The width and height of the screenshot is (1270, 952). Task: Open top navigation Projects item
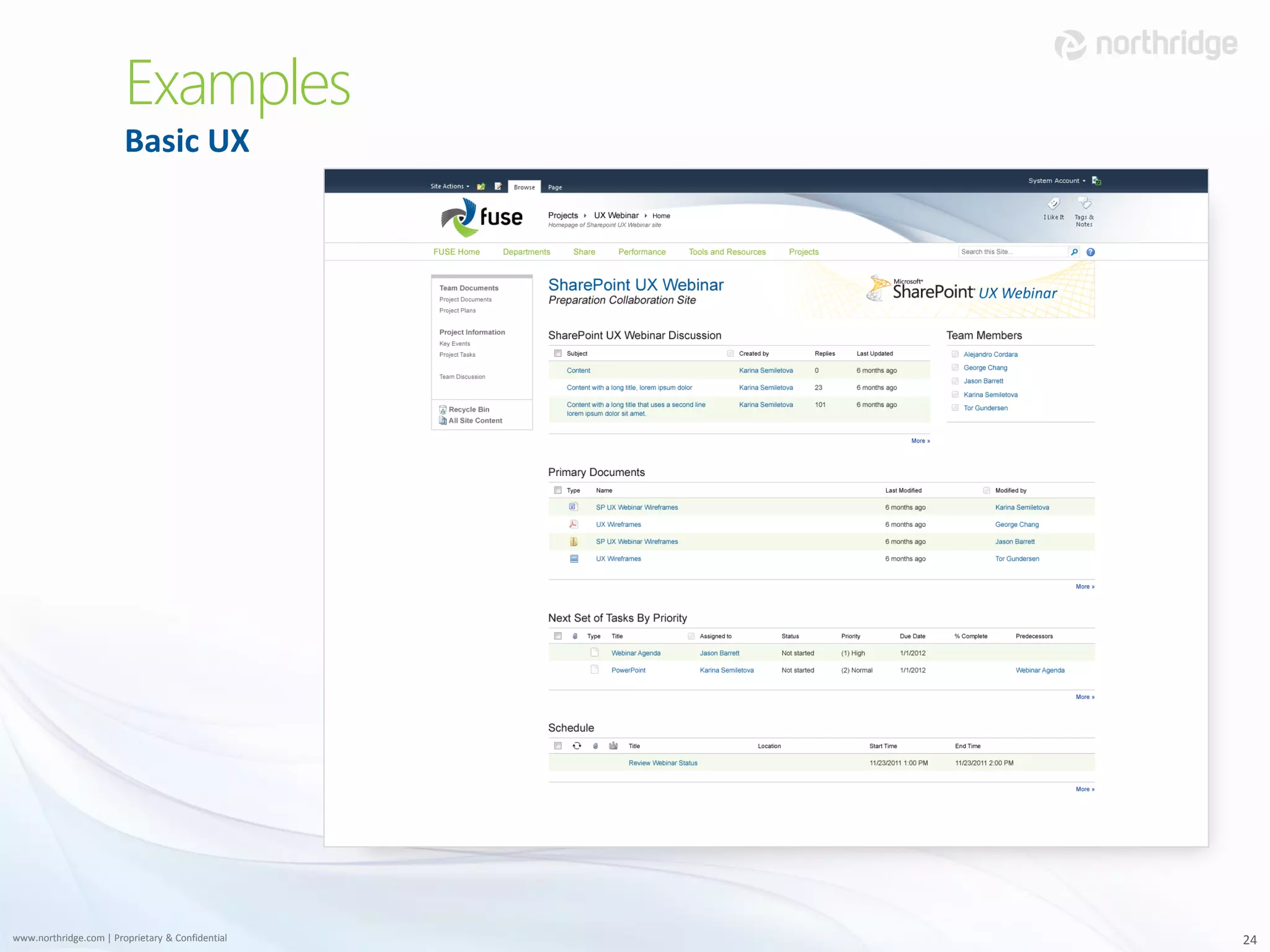pyautogui.click(x=804, y=252)
